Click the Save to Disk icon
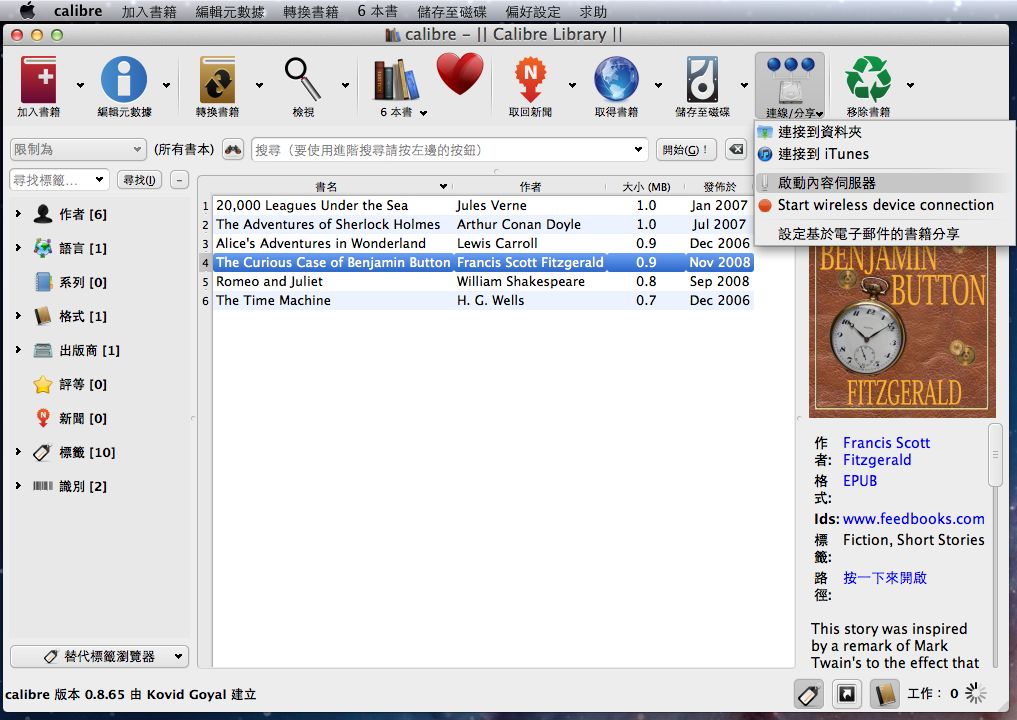This screenshot has width=1017, height=720. pos(702,79)
